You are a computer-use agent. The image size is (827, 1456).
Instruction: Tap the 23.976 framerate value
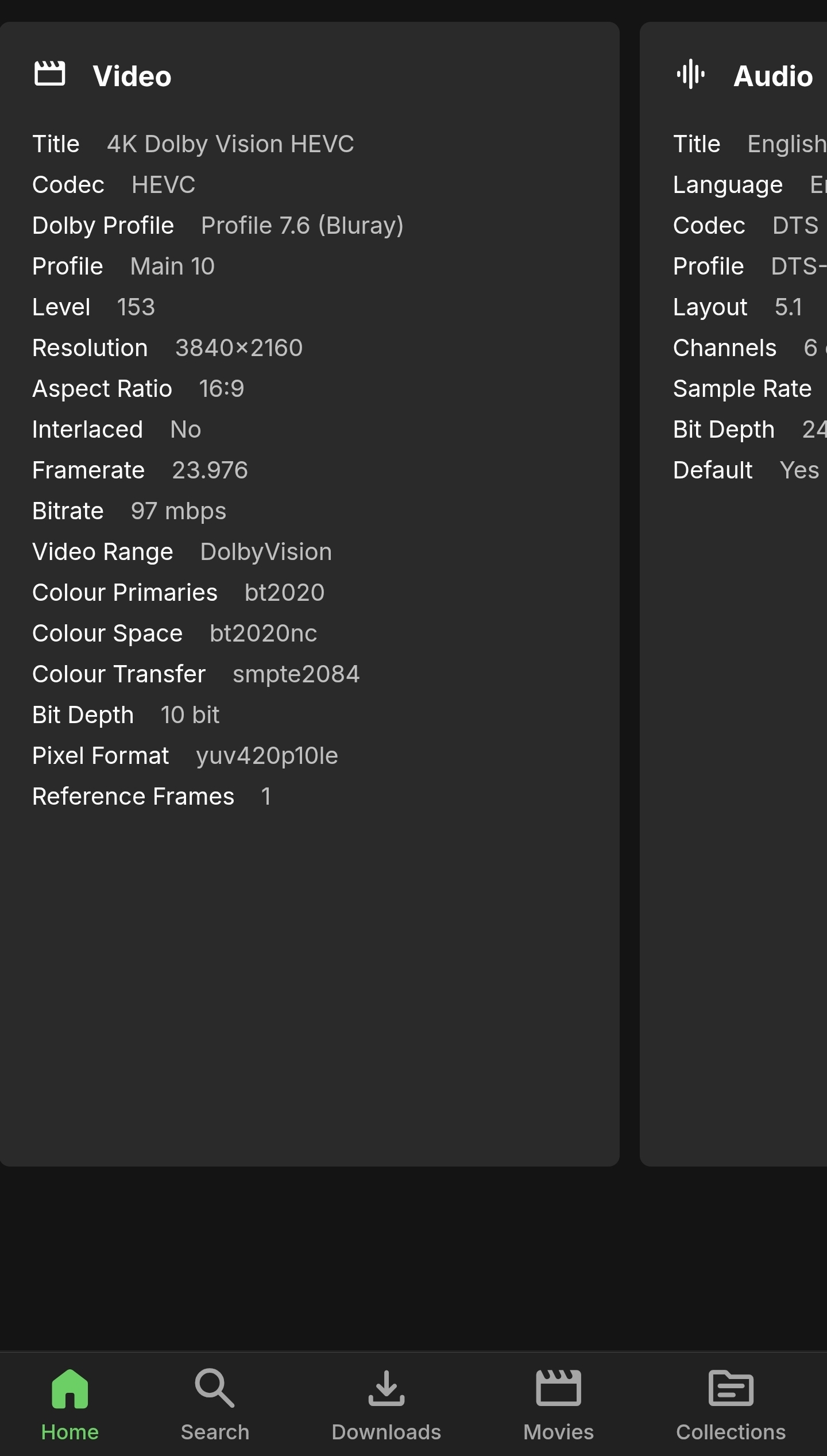coord(210,470)
